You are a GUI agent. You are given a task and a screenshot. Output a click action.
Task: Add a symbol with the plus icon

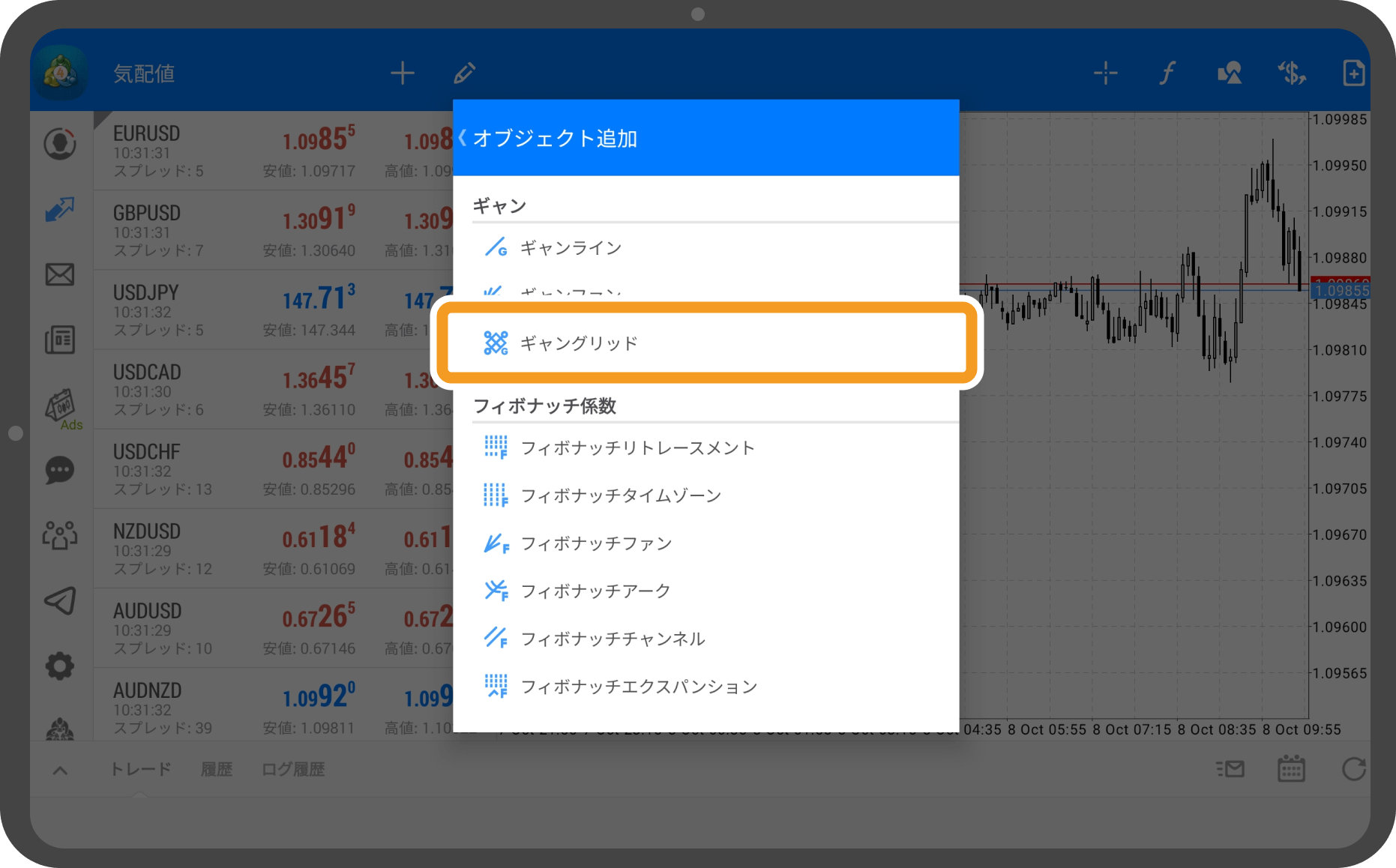click(x=403, y=73)
